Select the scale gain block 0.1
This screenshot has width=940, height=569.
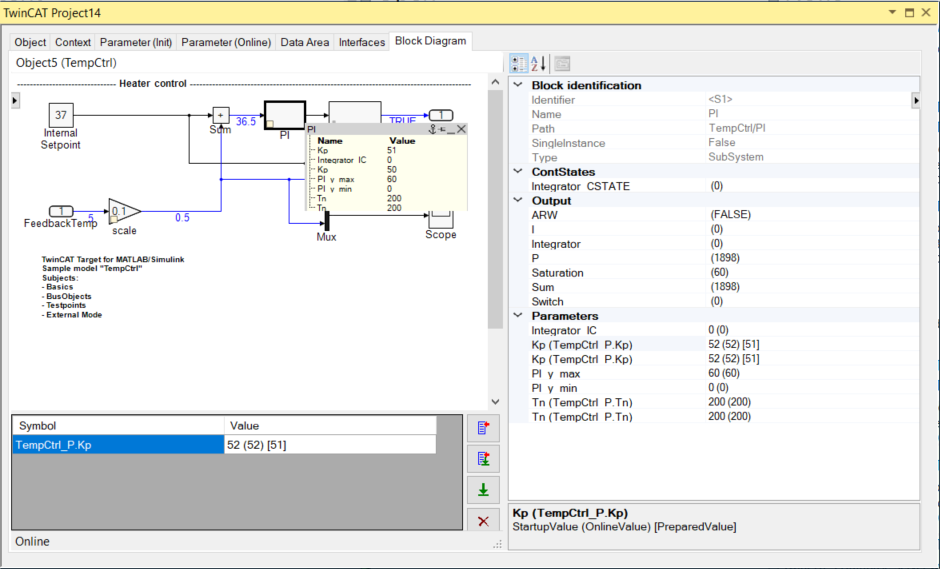124,211
